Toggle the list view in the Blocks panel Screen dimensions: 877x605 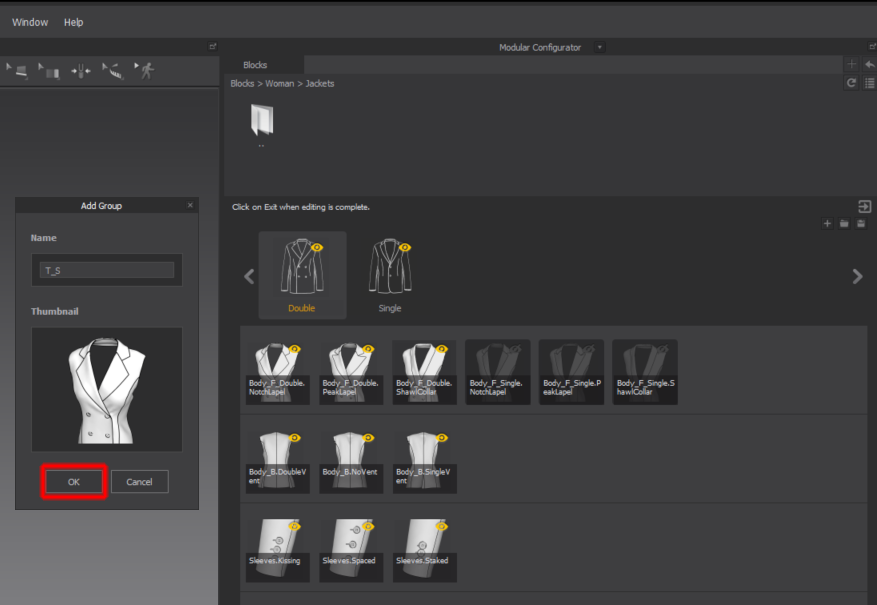coord(868,83)
